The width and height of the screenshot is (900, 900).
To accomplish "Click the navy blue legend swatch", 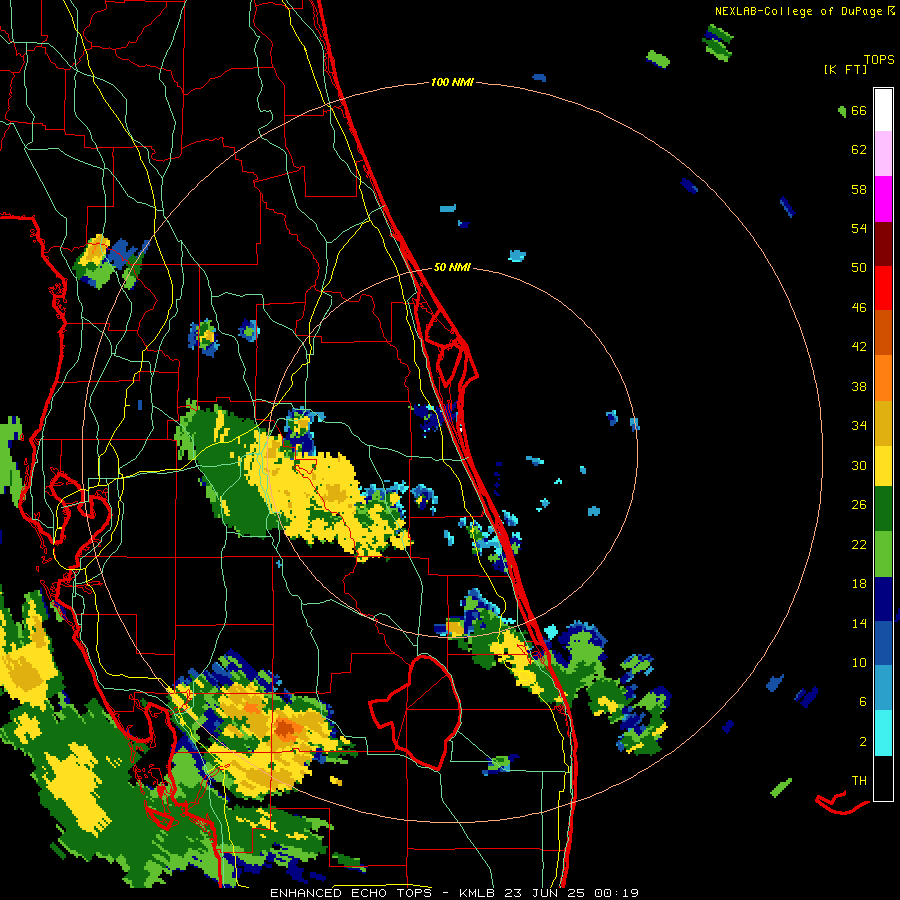I will [883, 599].
